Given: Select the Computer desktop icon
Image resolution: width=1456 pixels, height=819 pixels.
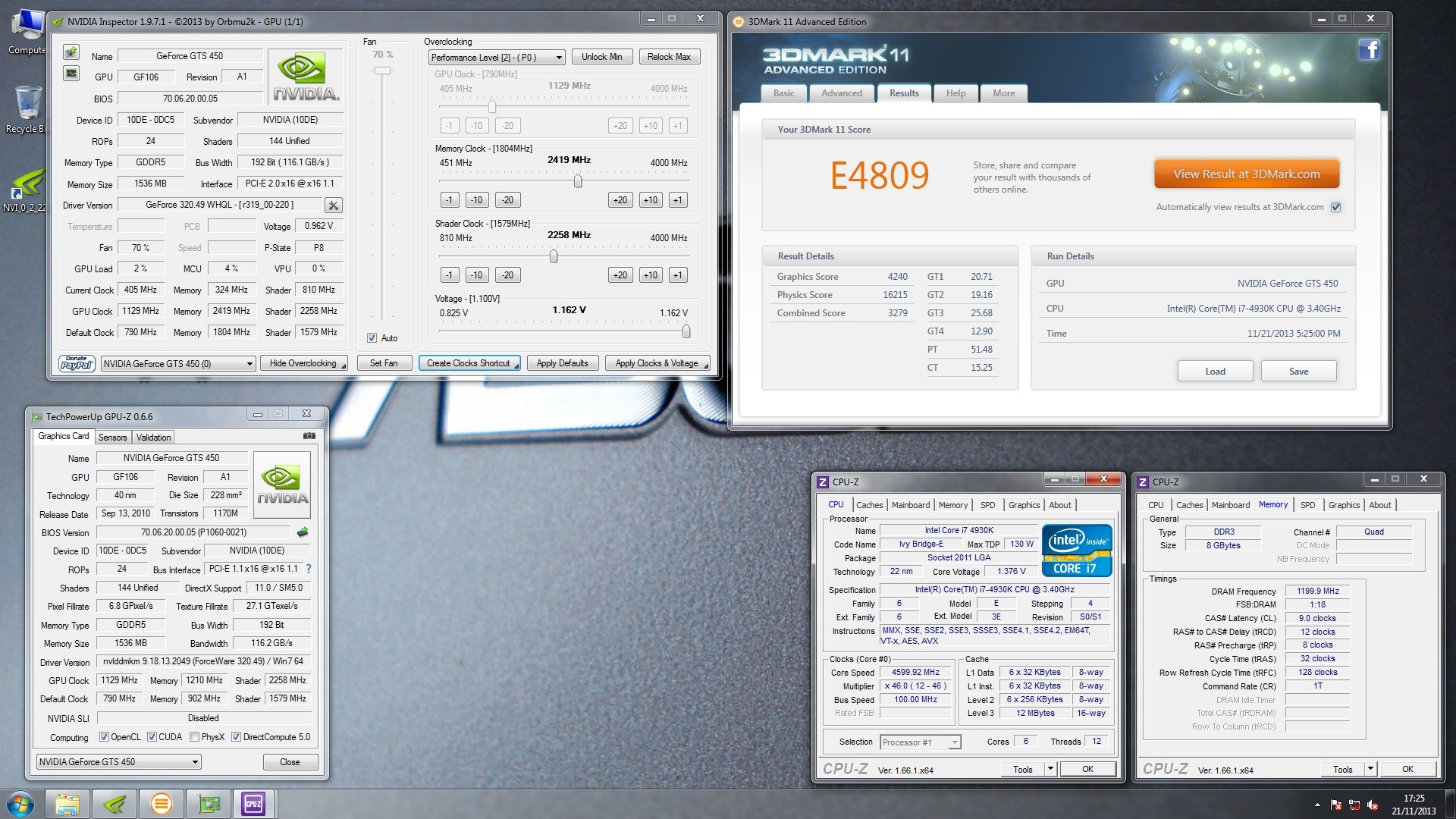Looking at the screenshot, I should click(27, 32).
